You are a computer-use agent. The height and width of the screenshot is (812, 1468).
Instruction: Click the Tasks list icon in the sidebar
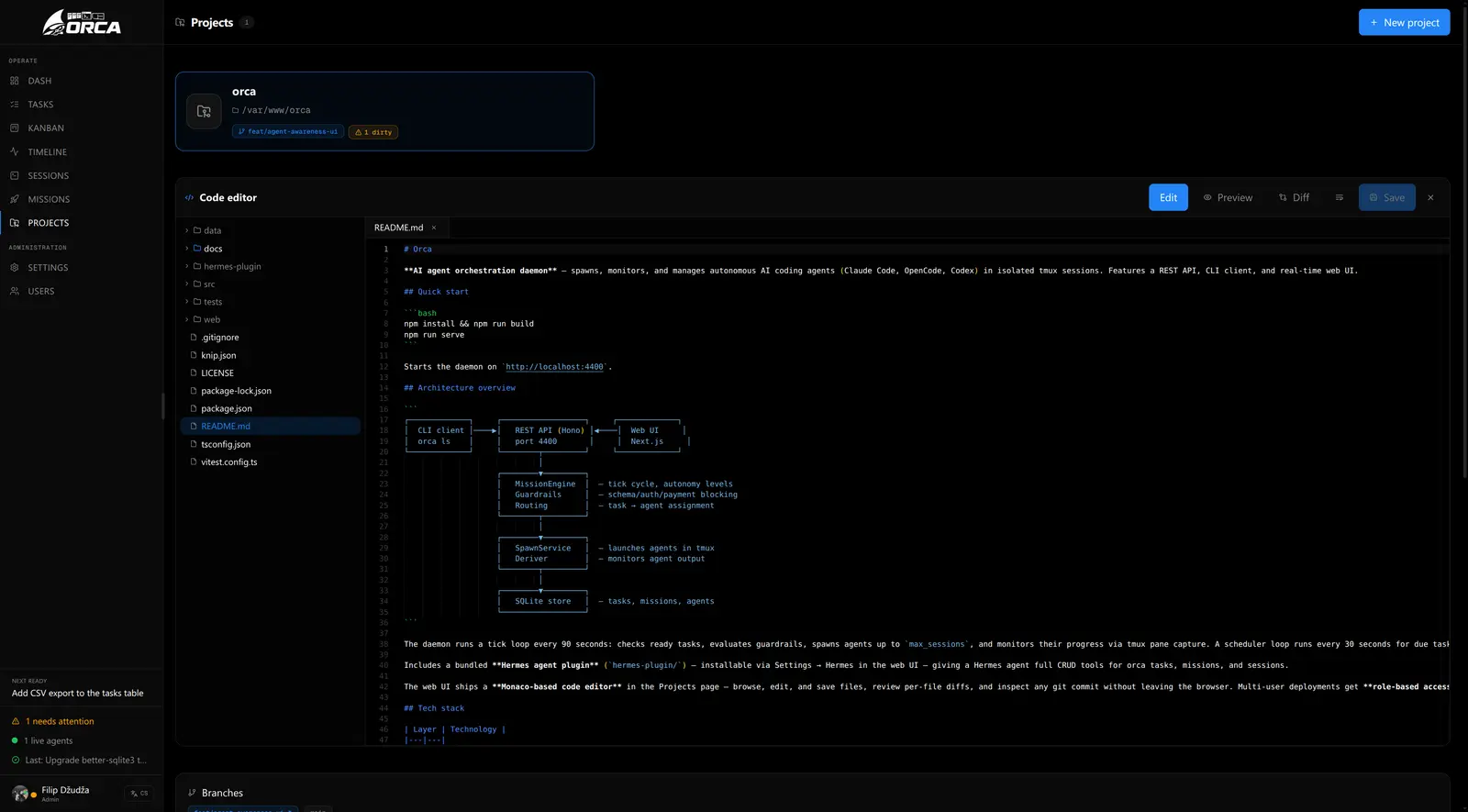click(x=15, y=105)
